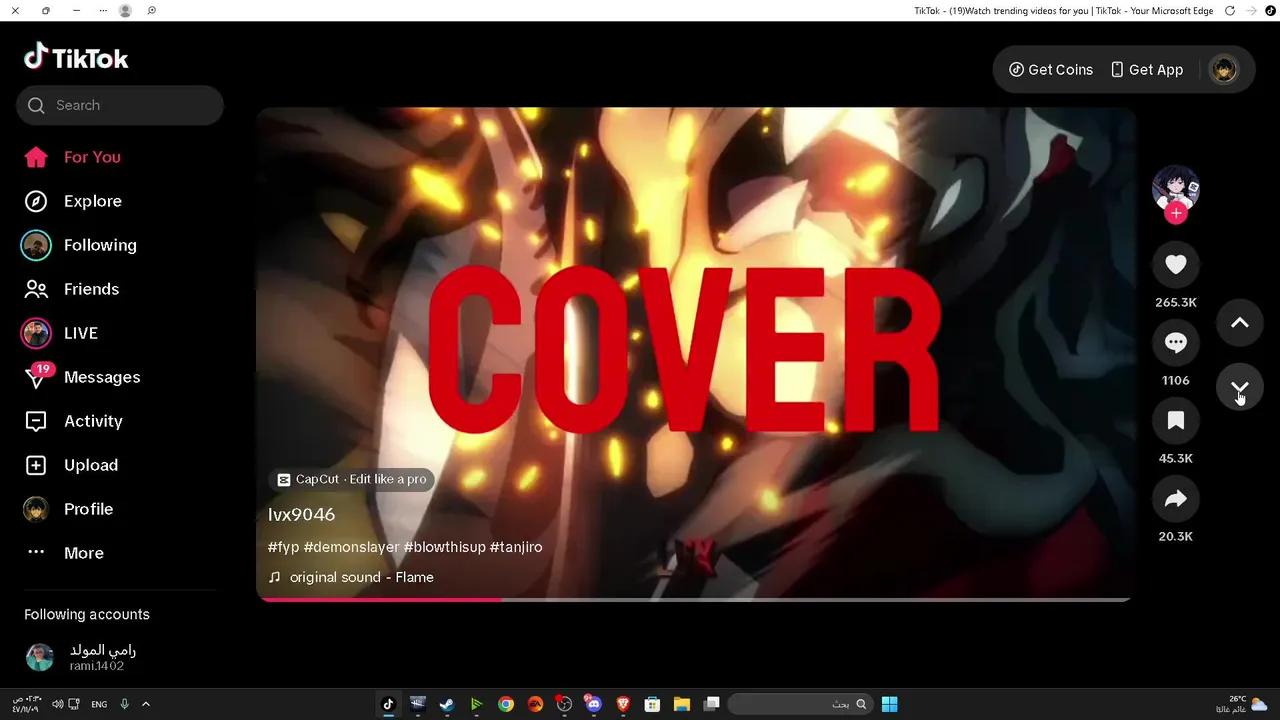This screenshot has width=1280, height=720.
Task: Open Brave browser from the taskbar
Action: point(623,704)
